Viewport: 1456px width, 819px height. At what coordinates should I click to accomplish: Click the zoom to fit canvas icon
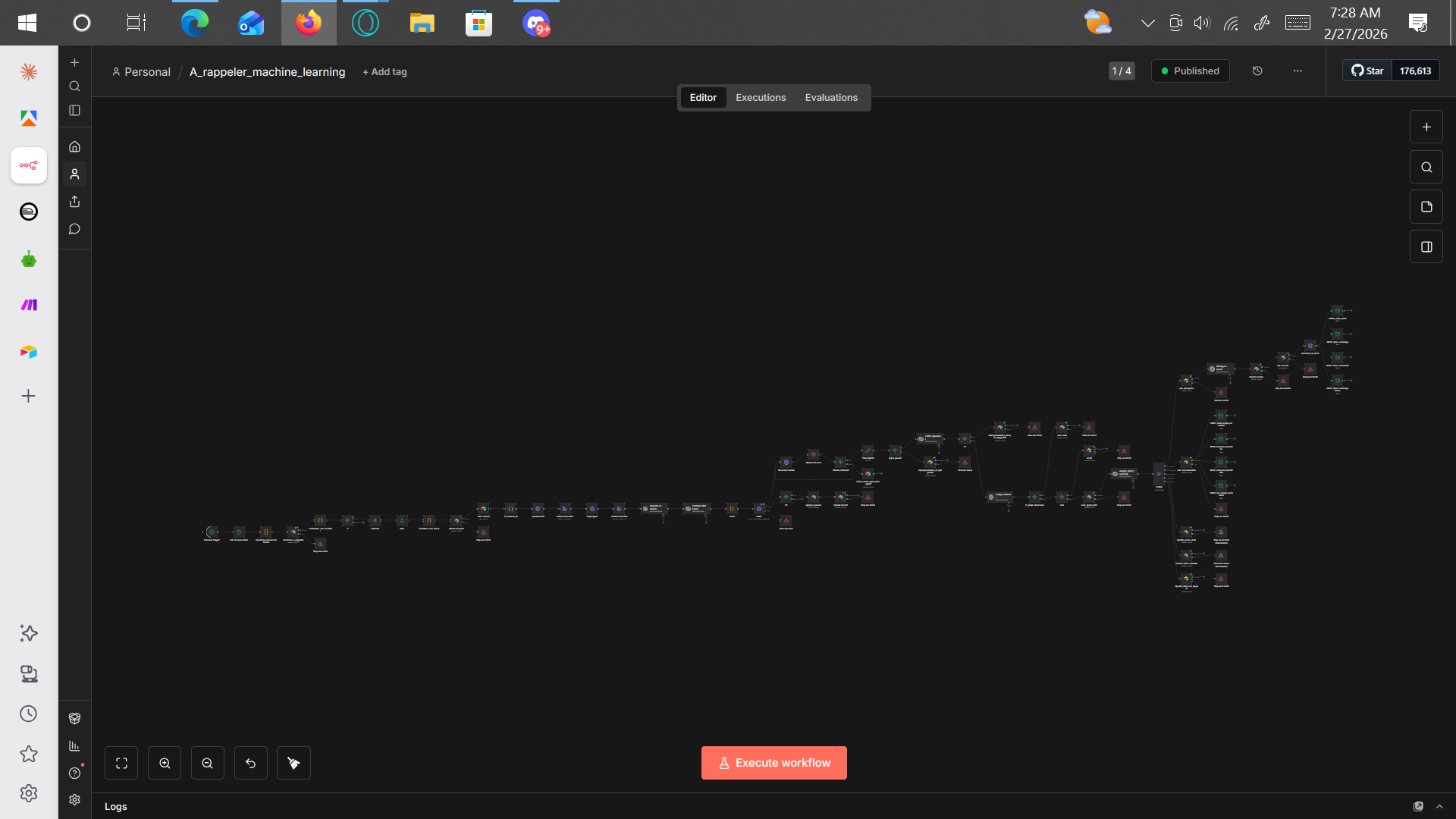point(121,763)
